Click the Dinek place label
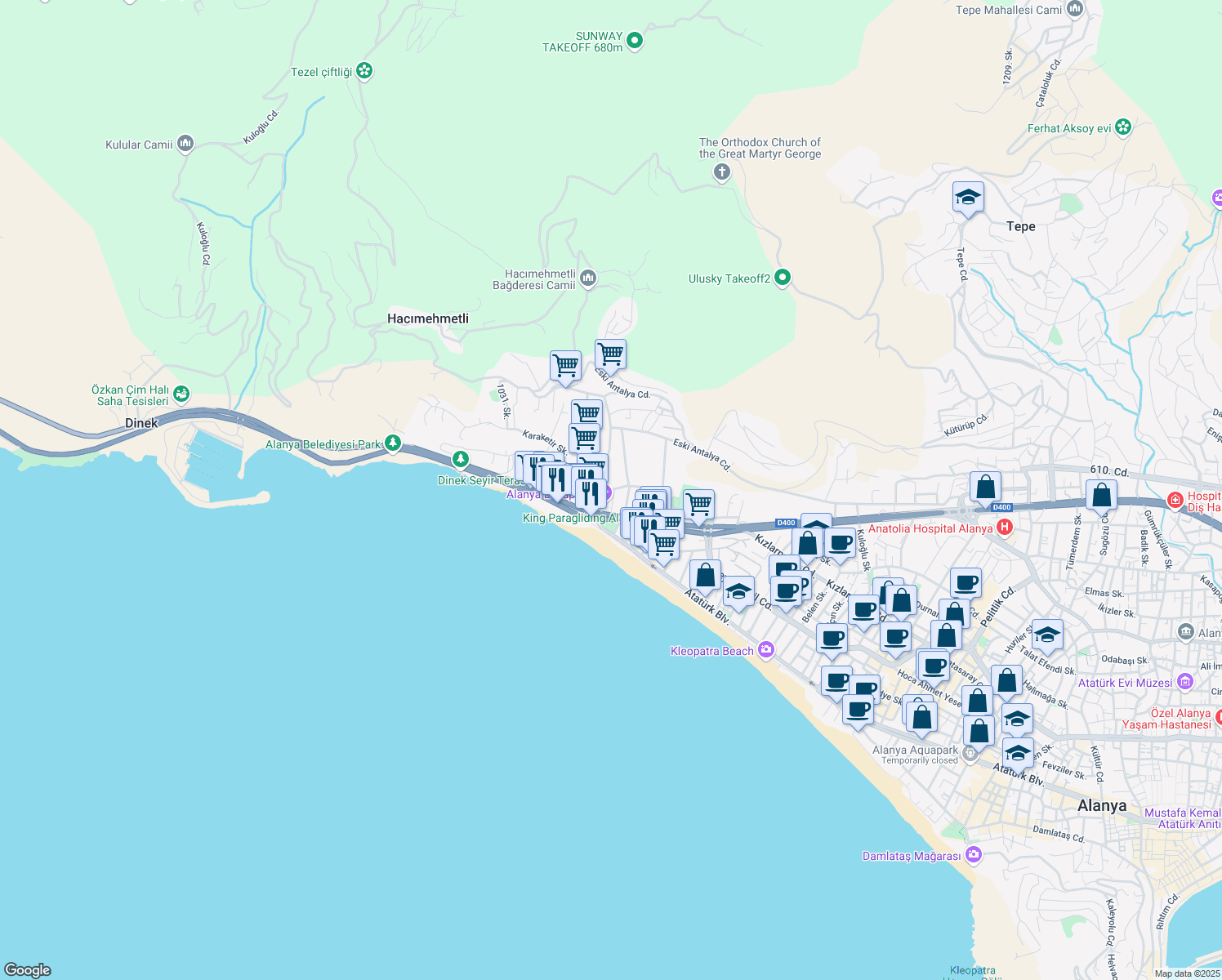Viewport: 1222px width, 980px height. (141, 423)
